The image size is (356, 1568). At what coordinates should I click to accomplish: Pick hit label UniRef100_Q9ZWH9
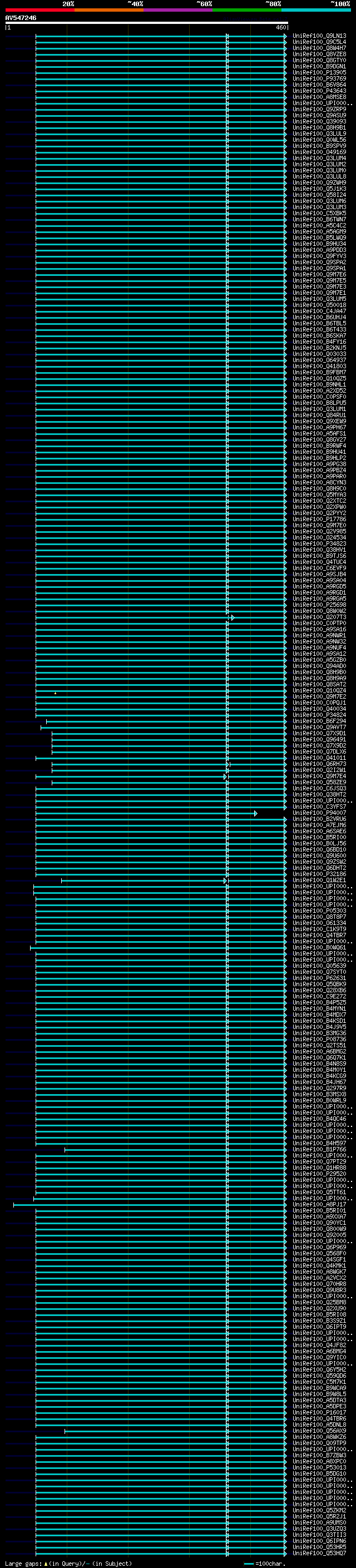pyautogui.click(x=319, y=182)
